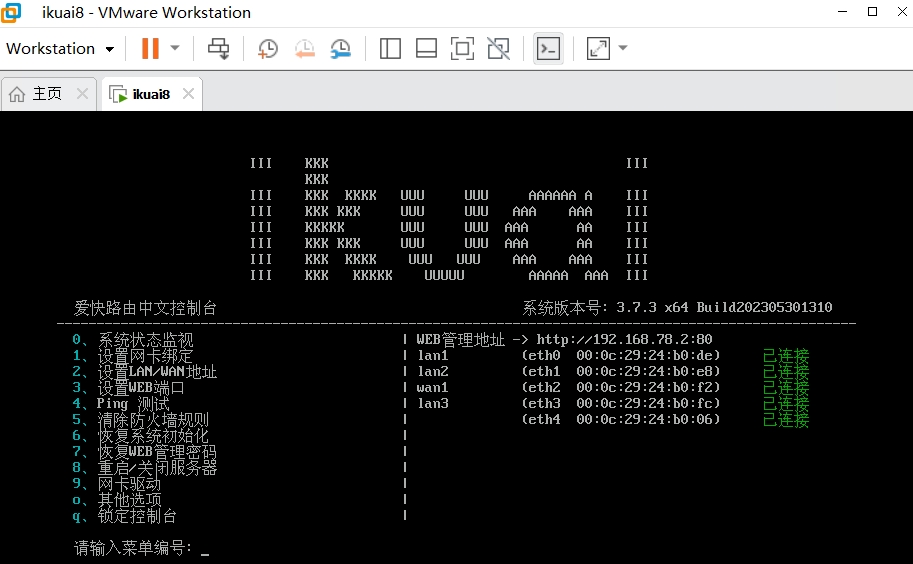Expand the power options arrow next to pause

pos(175,48)
